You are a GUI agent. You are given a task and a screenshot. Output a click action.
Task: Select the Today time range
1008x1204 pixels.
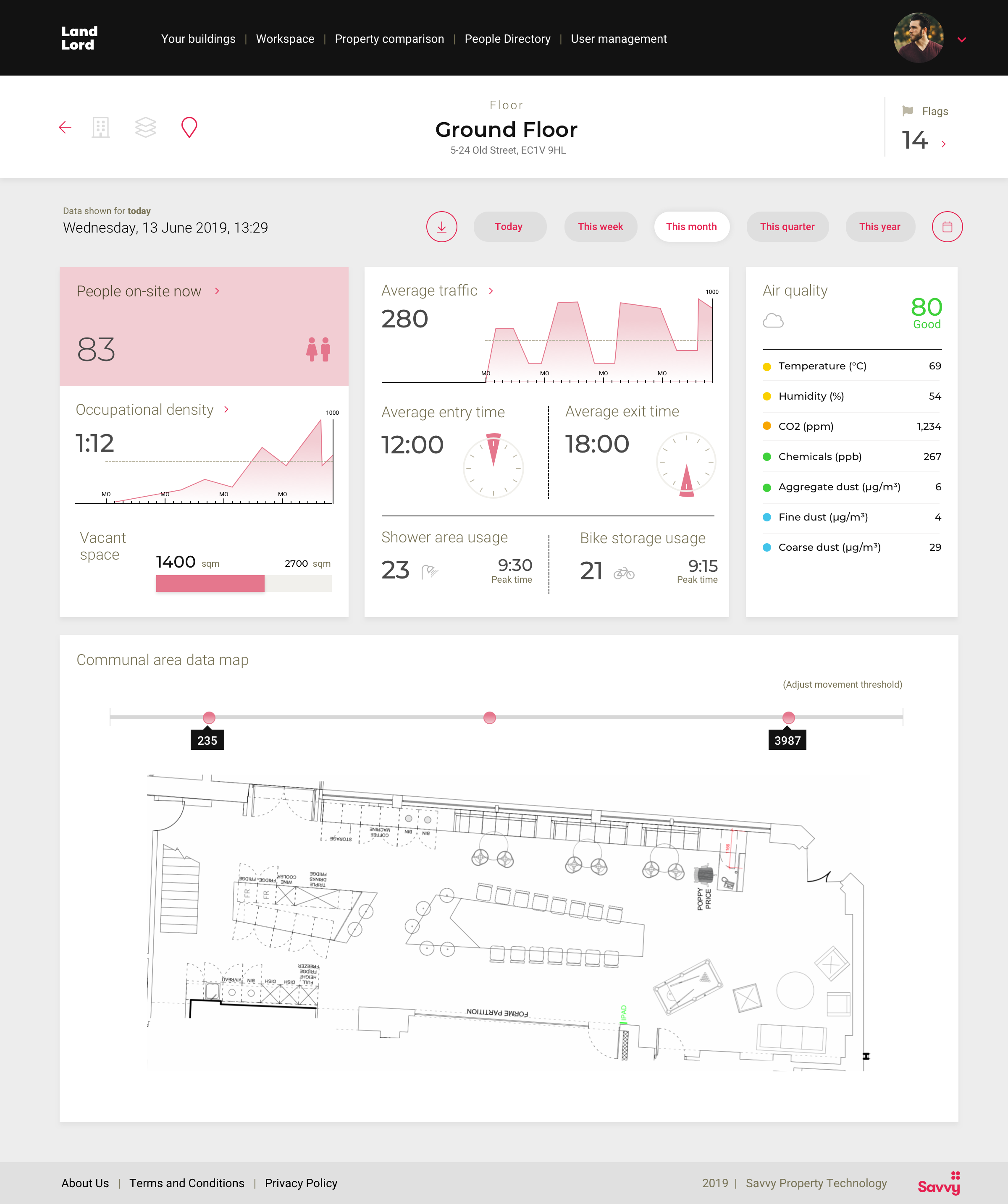509,227
